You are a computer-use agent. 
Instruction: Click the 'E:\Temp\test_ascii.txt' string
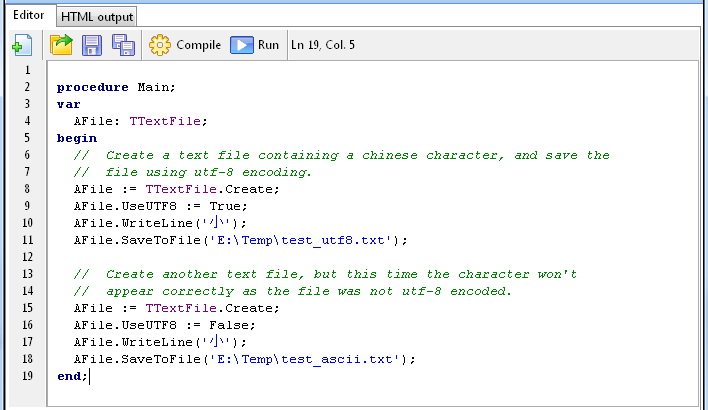pos(305,359)
